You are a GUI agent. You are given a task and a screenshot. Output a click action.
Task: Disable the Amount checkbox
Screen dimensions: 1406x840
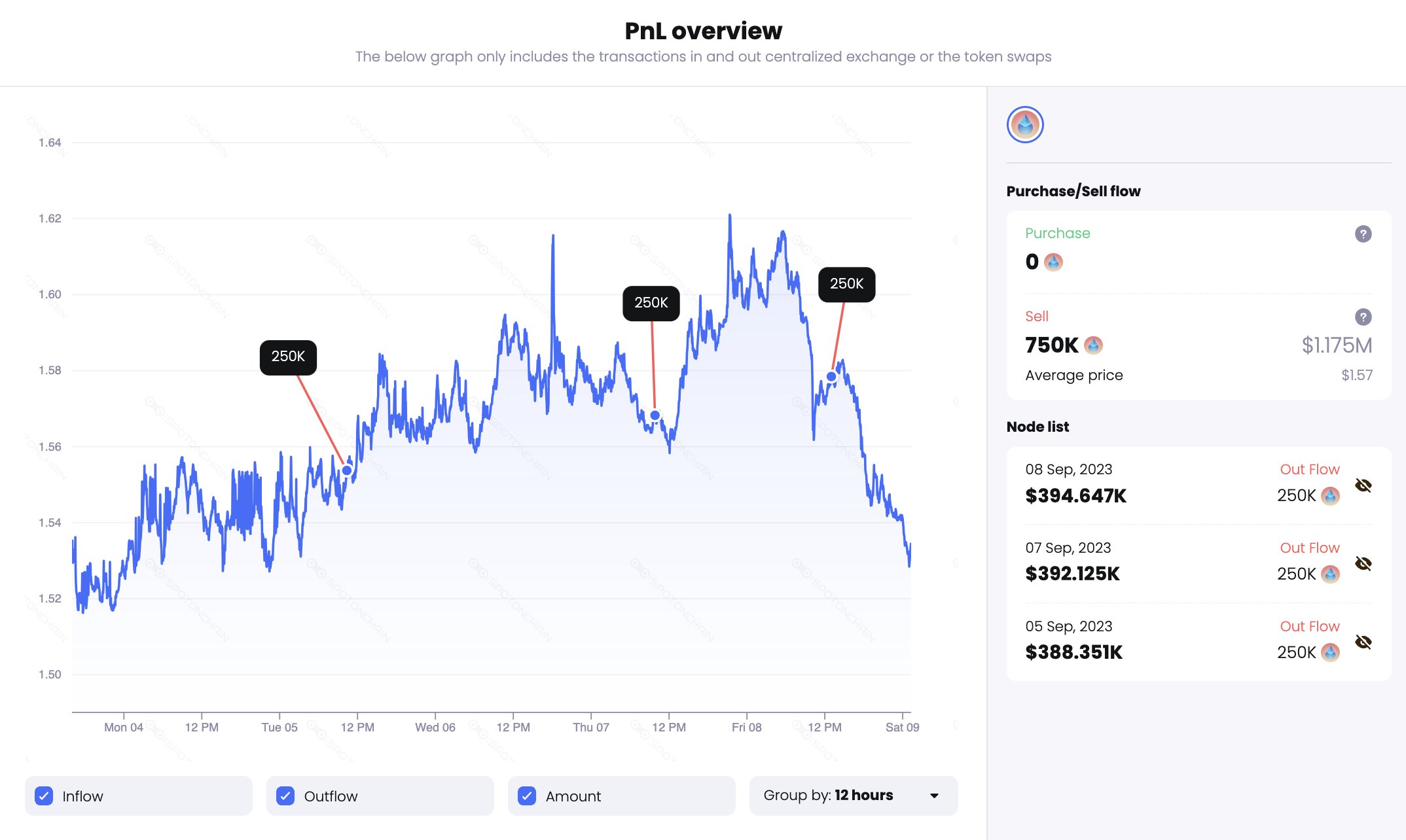[x=527, y=796]
